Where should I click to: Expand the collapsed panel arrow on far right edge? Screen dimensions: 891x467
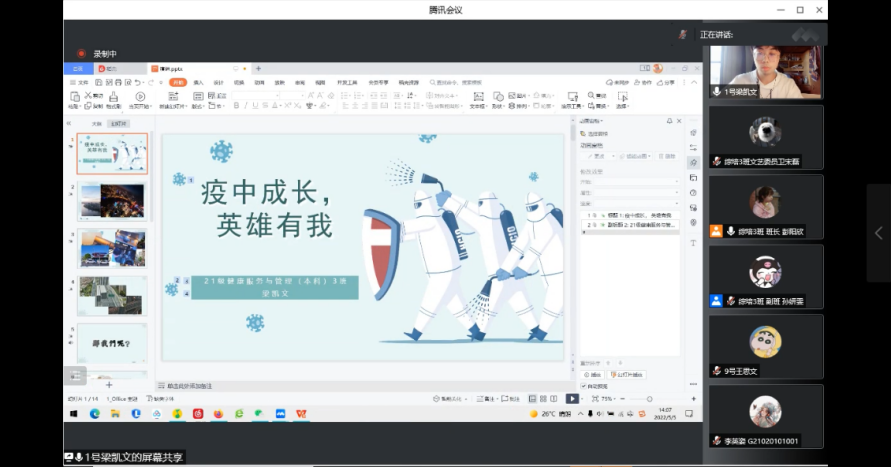877,233
